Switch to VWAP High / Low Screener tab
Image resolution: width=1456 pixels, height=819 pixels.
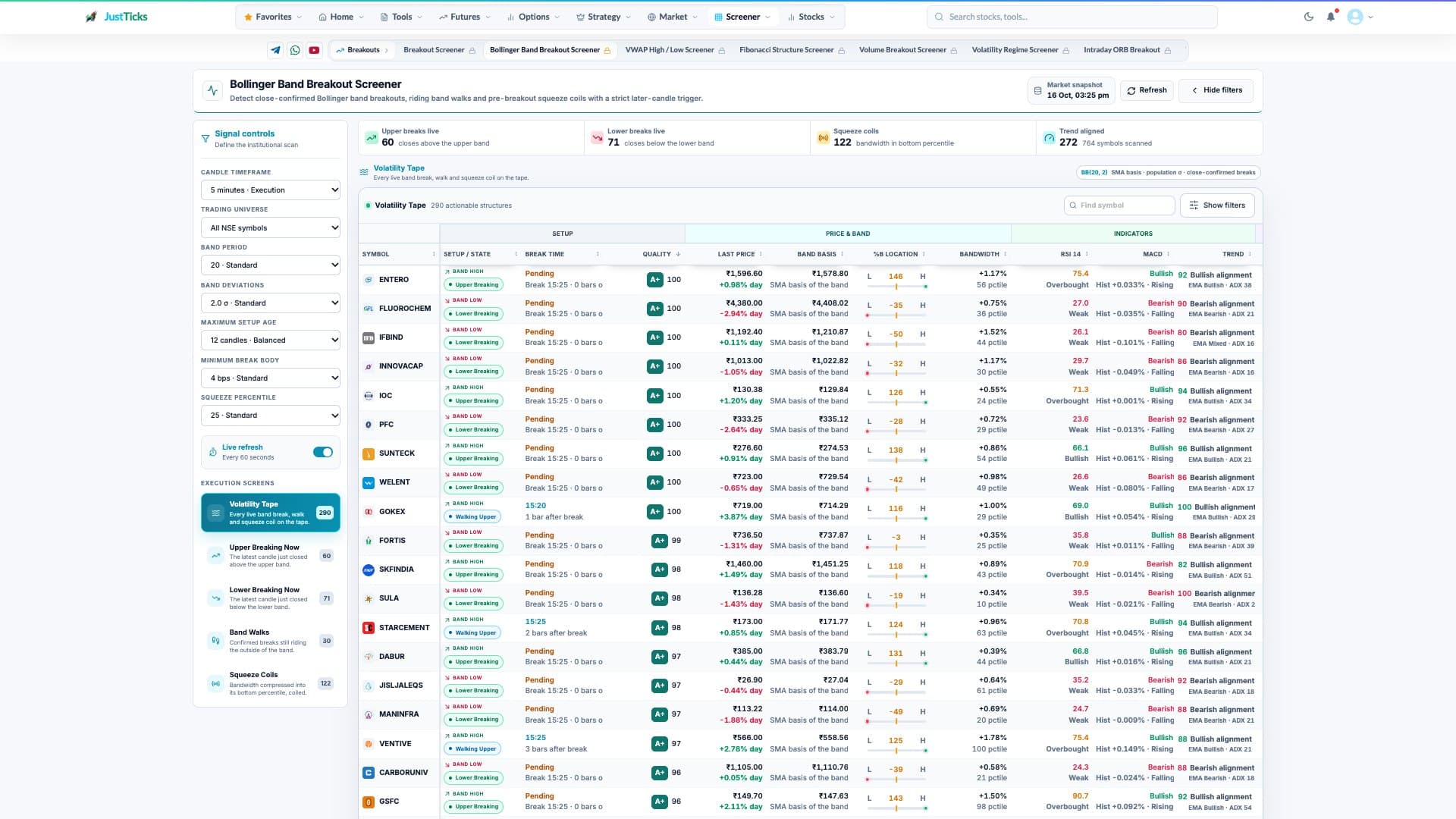click(x=675, y=50)
